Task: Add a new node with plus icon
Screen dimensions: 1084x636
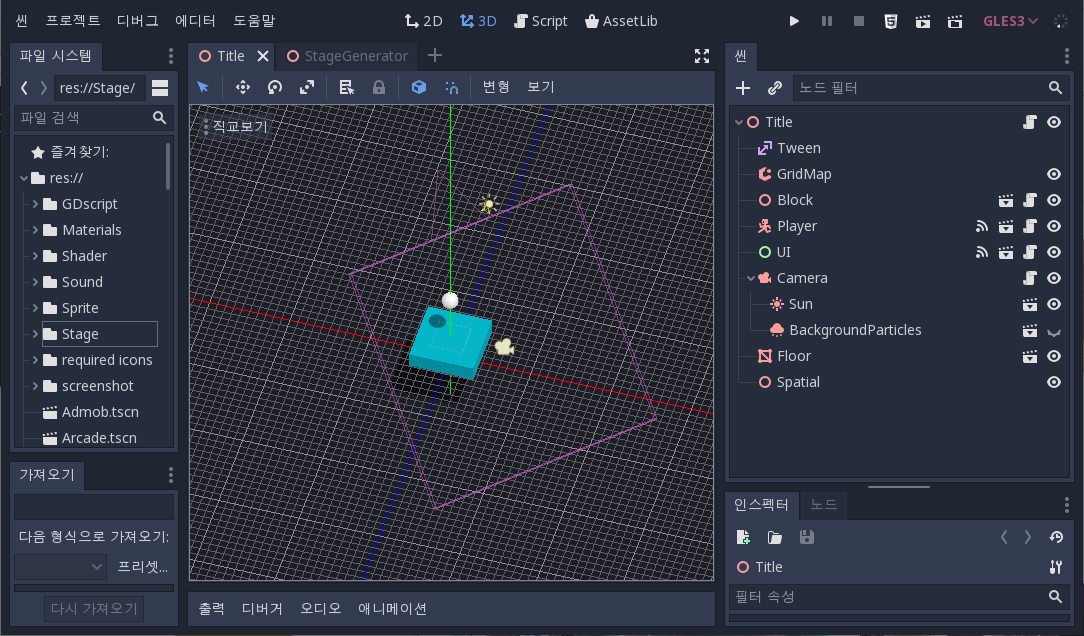Action: (x=743, y=88)
